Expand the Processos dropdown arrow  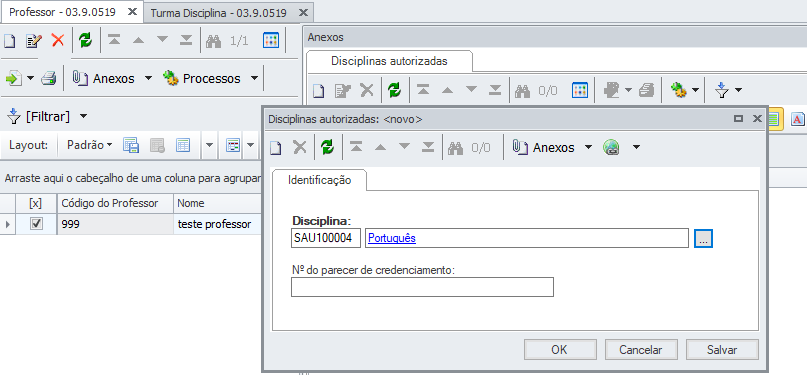pos(254,79)
